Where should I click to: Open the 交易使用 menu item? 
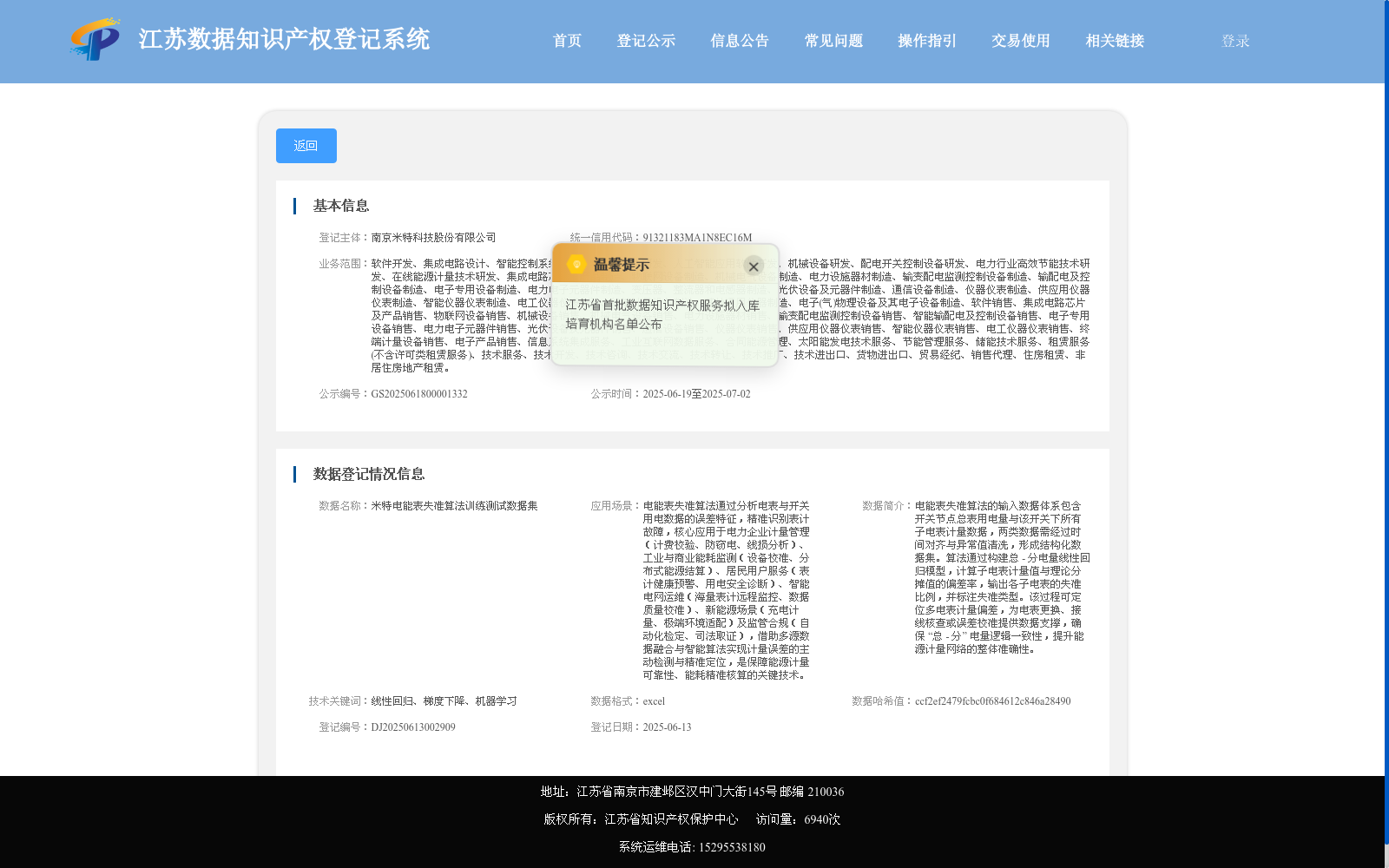coord(1021,41)
